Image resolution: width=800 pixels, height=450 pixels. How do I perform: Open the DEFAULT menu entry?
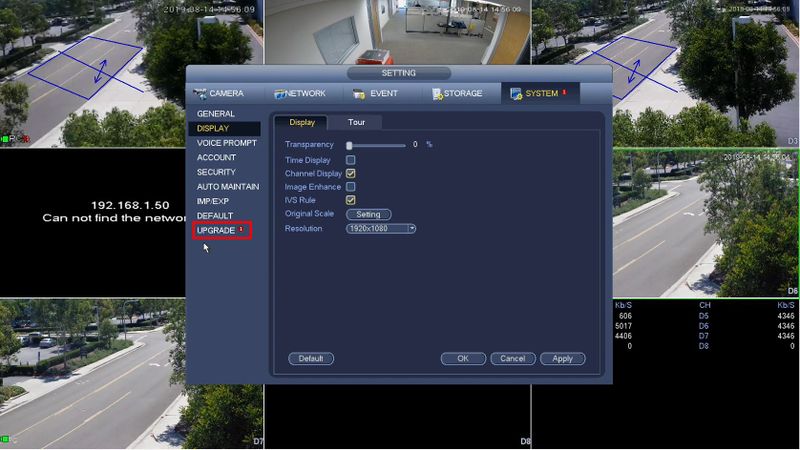[x=215, y=216]
